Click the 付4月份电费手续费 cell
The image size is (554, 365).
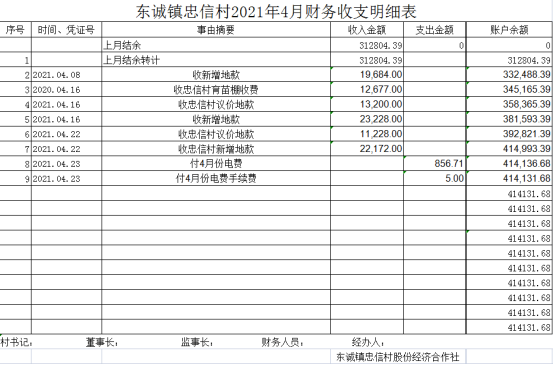click(216, 179)
